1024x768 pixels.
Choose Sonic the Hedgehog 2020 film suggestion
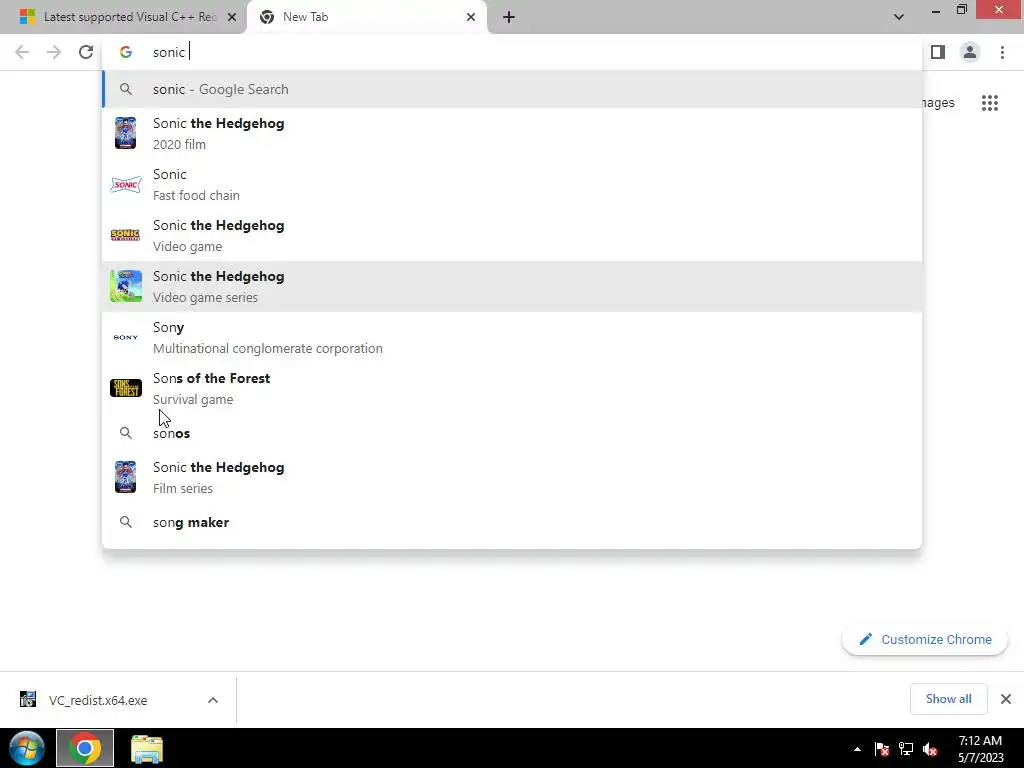pyautogui.click(x=512, y=133)
